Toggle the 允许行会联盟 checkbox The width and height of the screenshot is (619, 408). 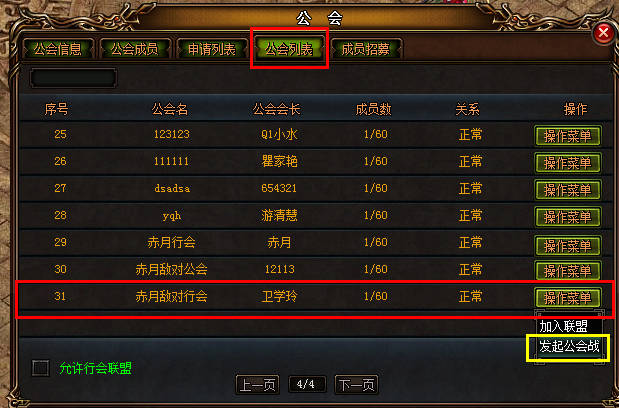(41, 368)
